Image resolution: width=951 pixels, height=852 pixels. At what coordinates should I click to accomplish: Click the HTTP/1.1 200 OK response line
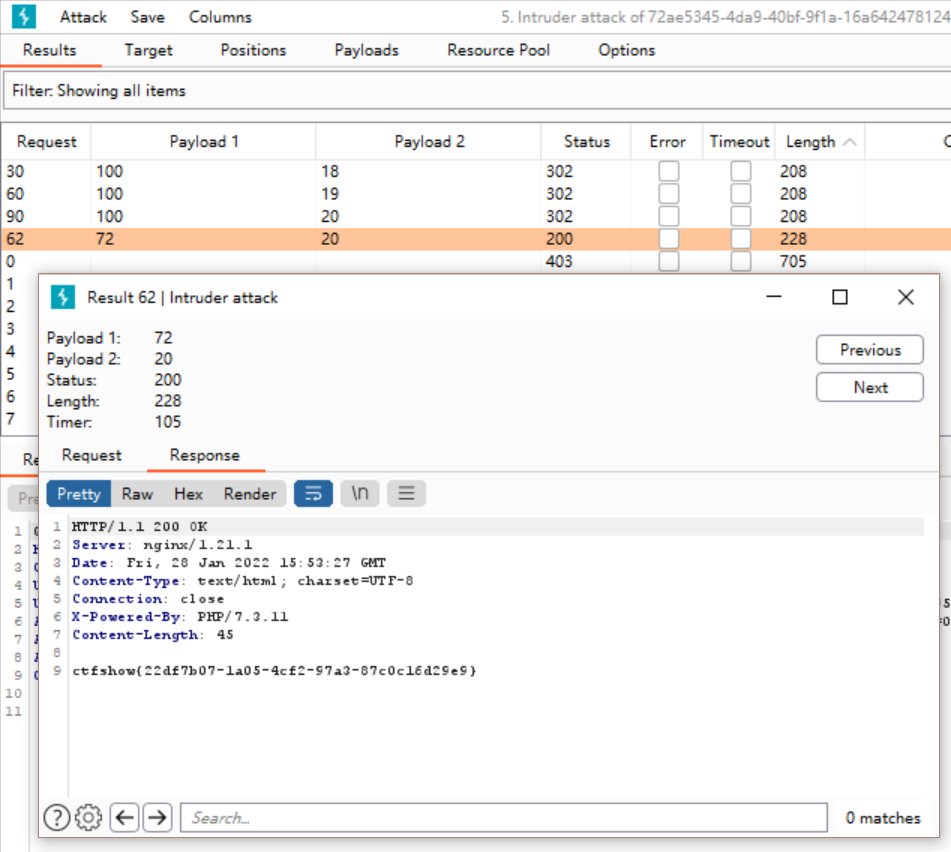139,526
